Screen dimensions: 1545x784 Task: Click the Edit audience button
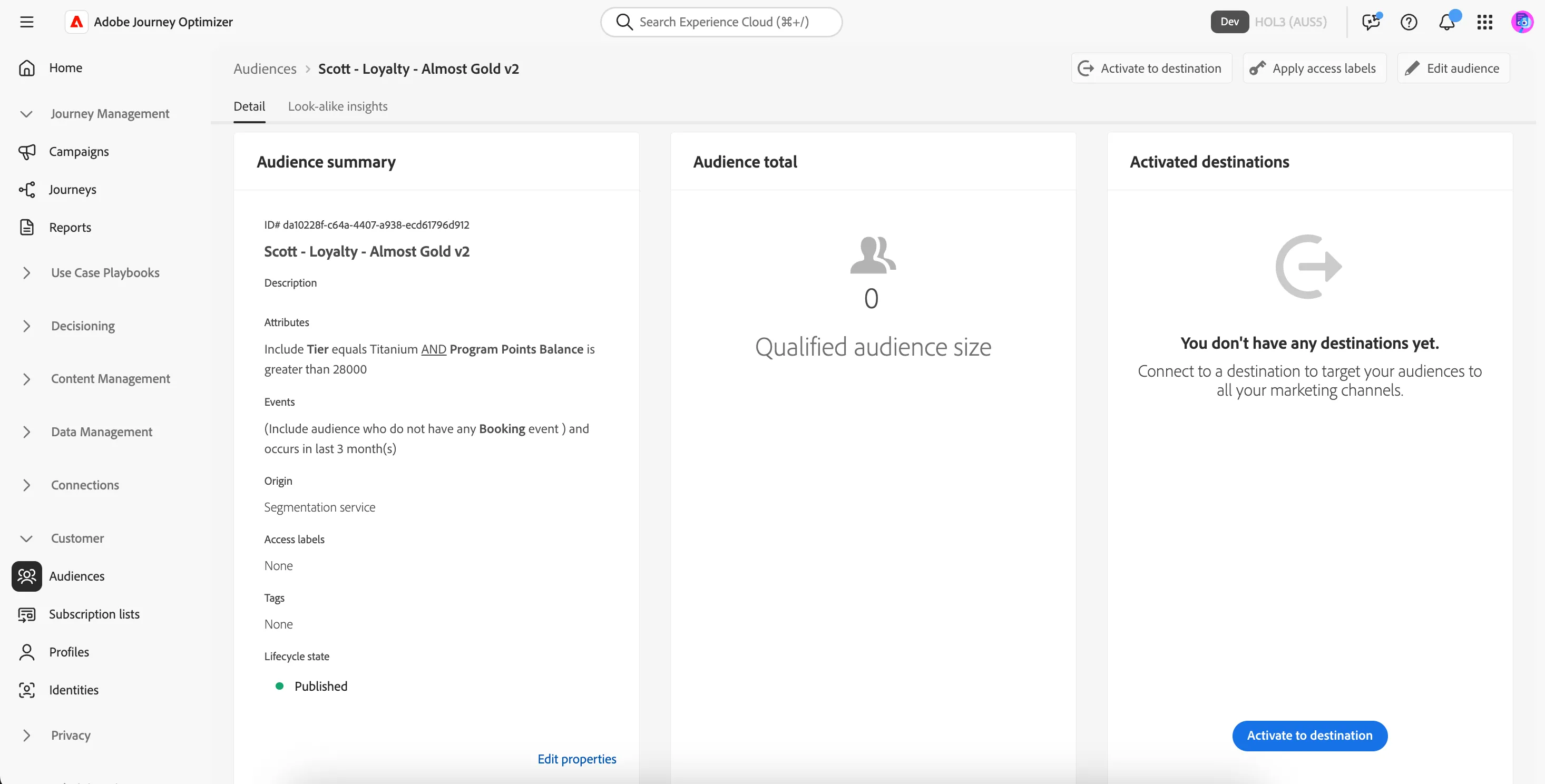(x=1453, y=68)
